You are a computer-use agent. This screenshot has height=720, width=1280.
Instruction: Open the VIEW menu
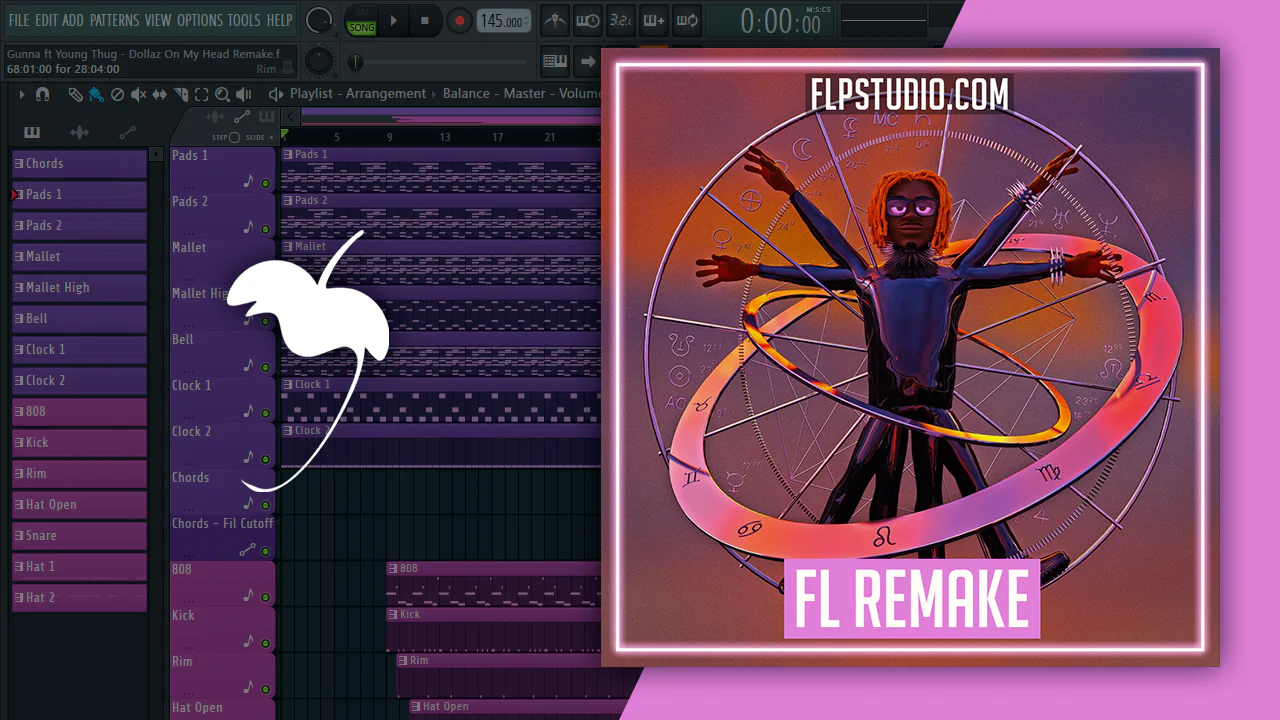pyautogui.click(x=158, y=20)
